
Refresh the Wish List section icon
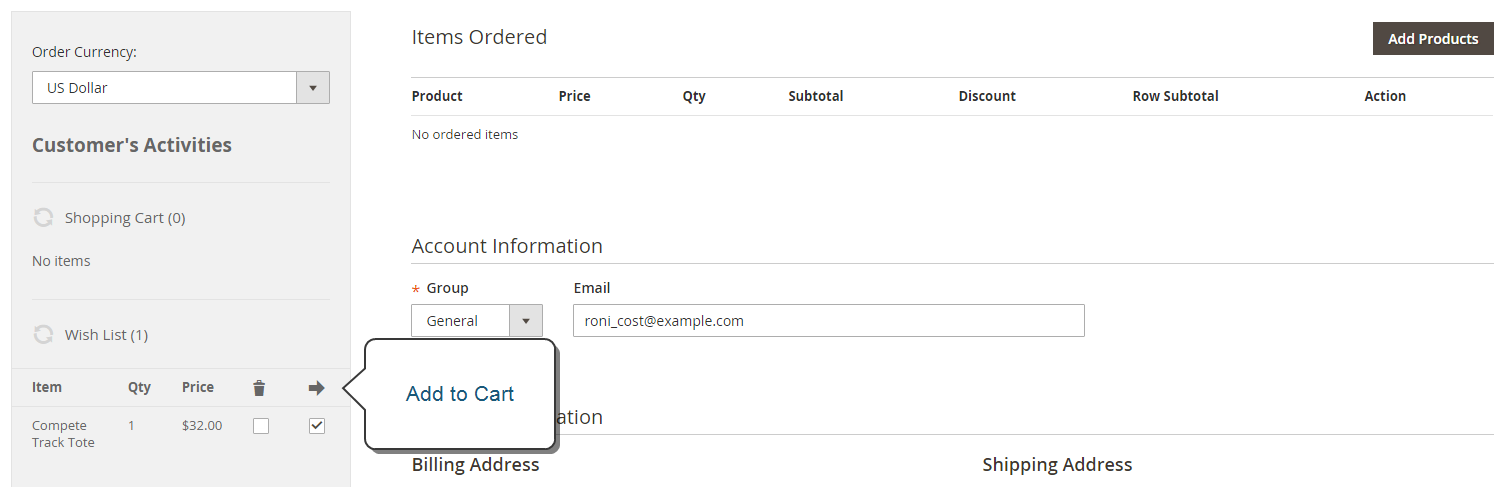pos(43,334)
